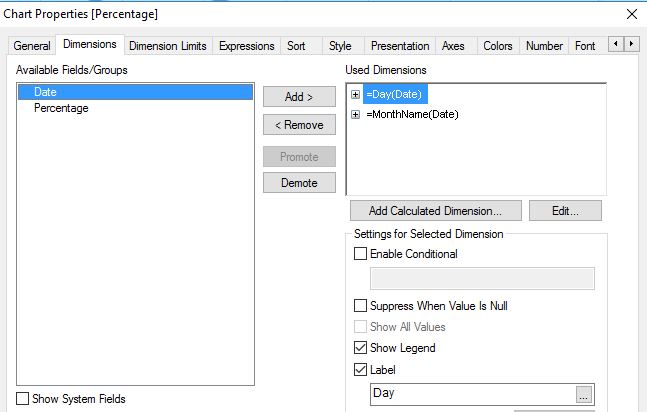Image resolution: width=647 pixels, height=412 pixels.
Task: Check Show System Fields box
Action: point(23,399)
